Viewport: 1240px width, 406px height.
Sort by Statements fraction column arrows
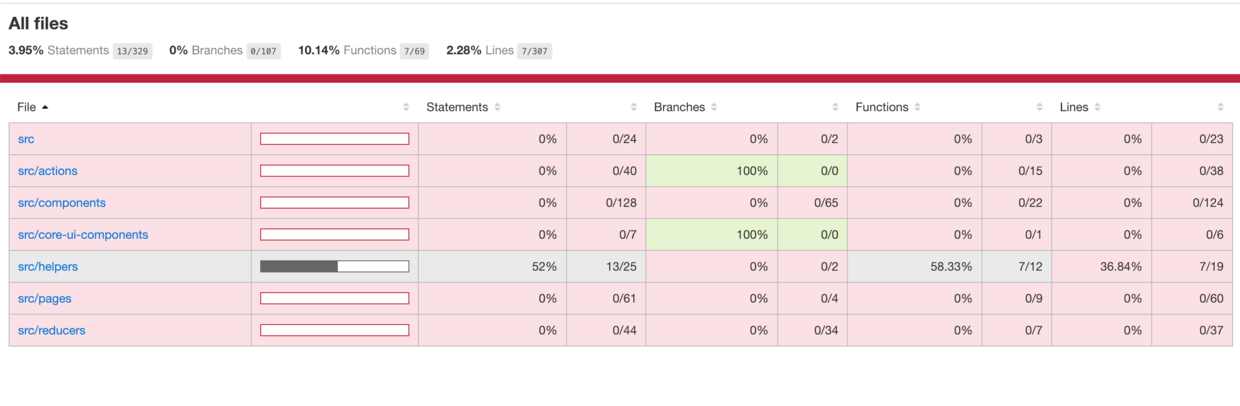coord(634,107)
